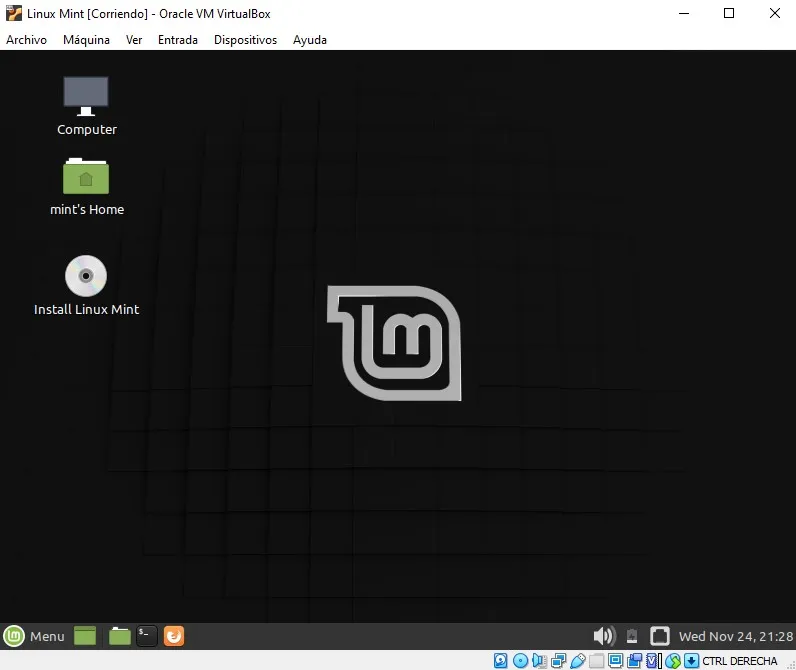Launch Firefox from the panel
Image resolution: width=796 pixels, height=670 pixels.
tap(174, 636)
